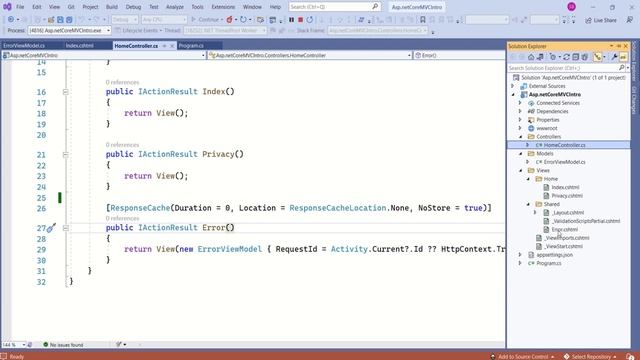Viewport: 640px width, 360px height.
Task: Open the Process dropdown
Action: (x=108, y=31)
